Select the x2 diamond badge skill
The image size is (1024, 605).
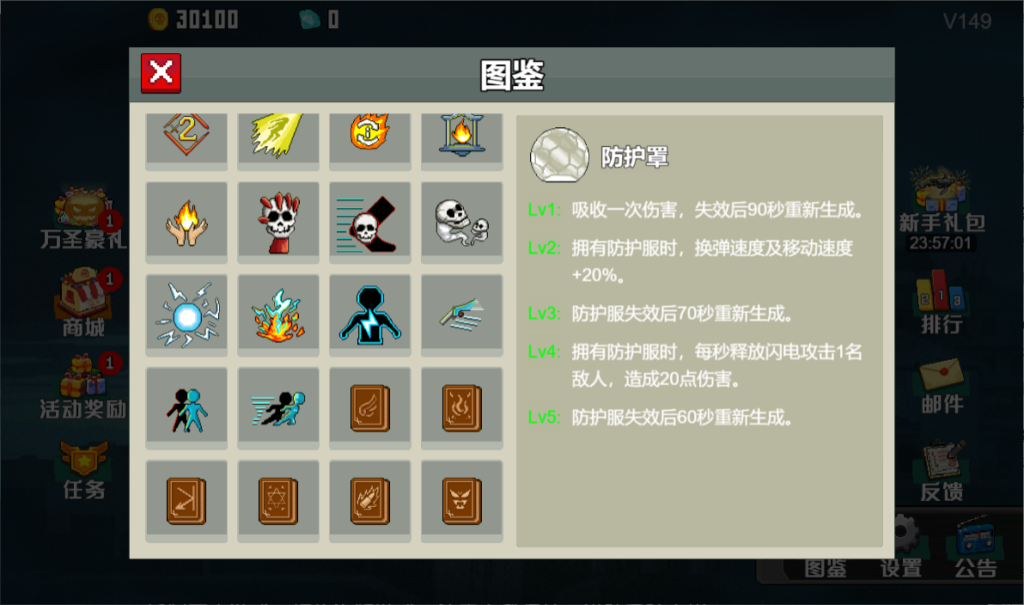[186, 140]
